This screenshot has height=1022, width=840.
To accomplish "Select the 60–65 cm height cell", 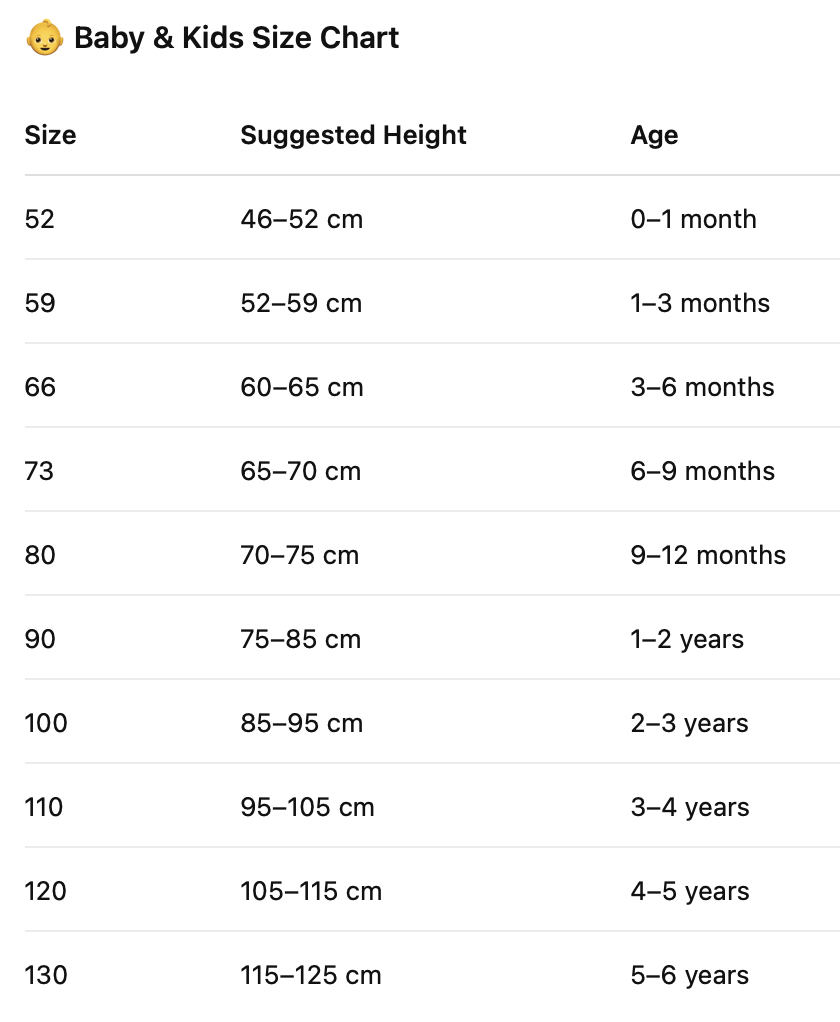I will tap(301, 387).
